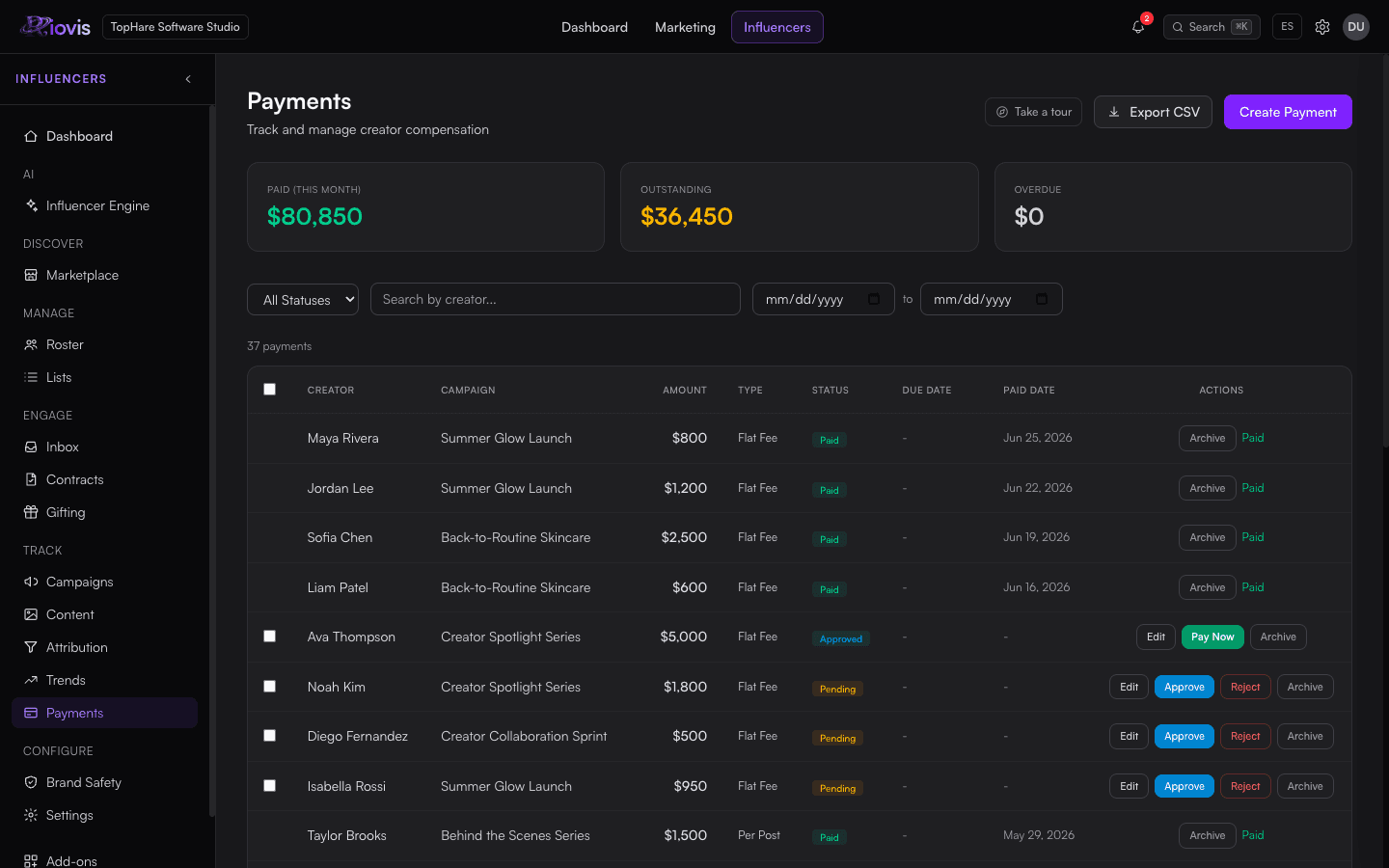Click the DU user avatar

point(1356,27)
